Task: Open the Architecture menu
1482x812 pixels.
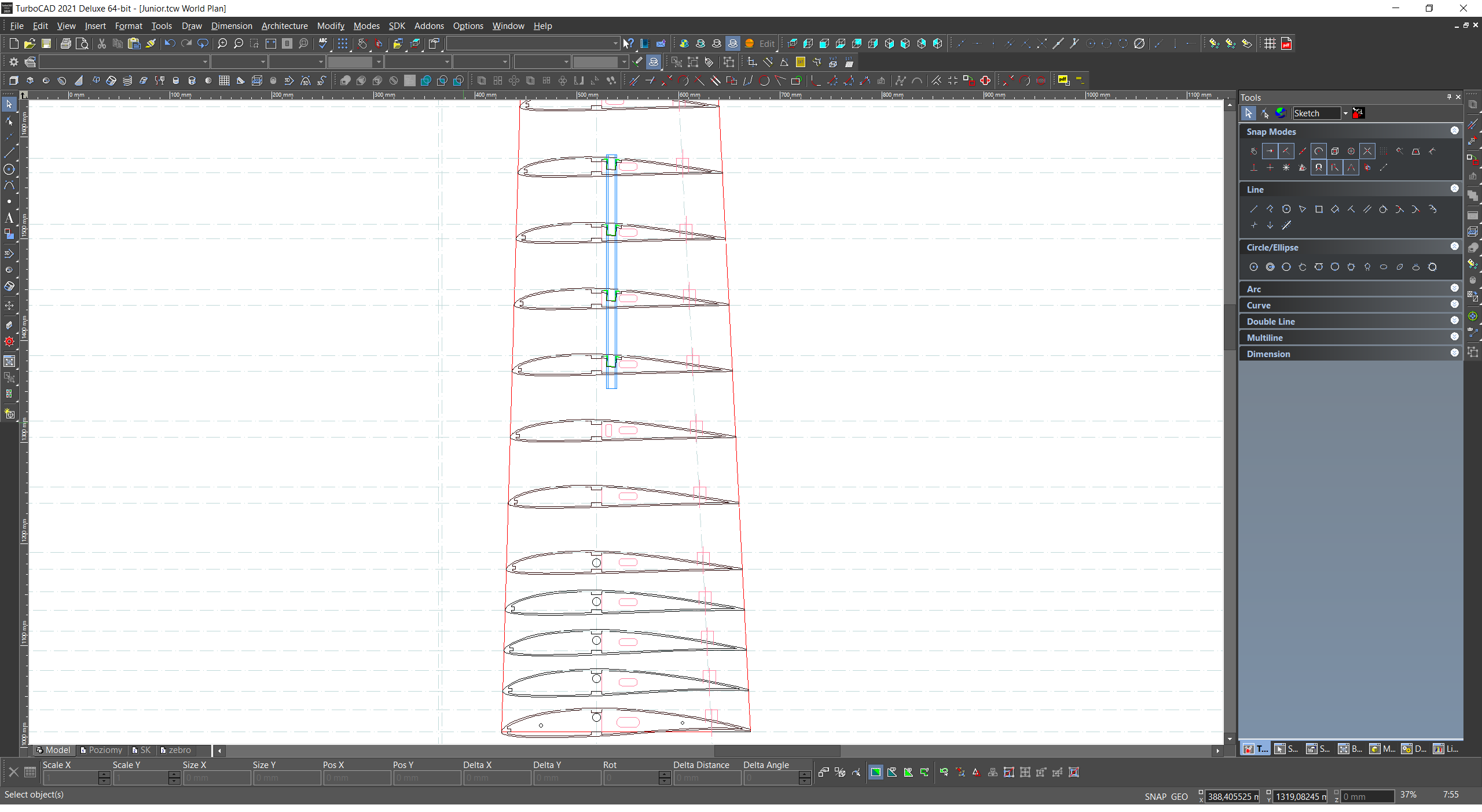Action: pos(284,26)
